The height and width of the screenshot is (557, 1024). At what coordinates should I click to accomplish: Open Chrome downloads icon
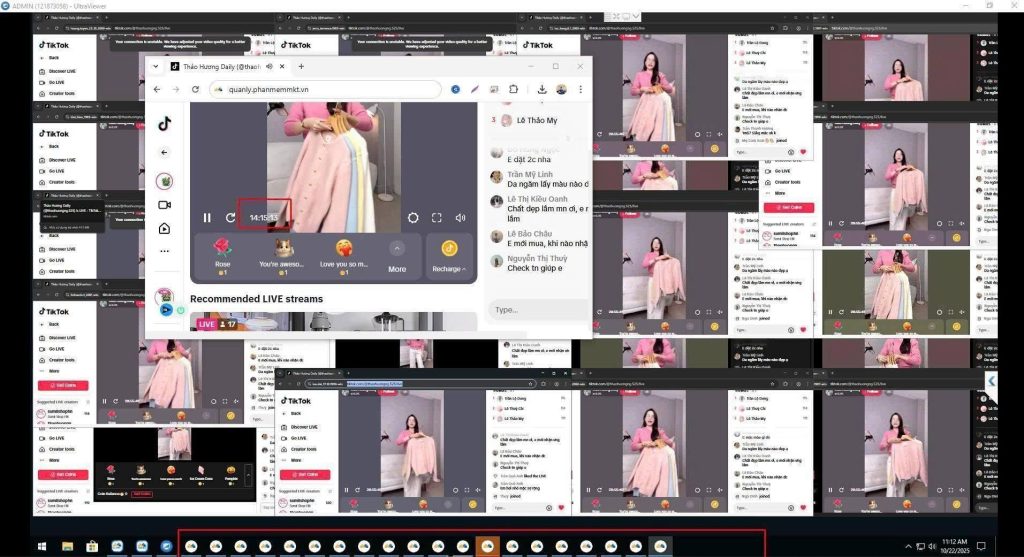[x=542, y=89]
